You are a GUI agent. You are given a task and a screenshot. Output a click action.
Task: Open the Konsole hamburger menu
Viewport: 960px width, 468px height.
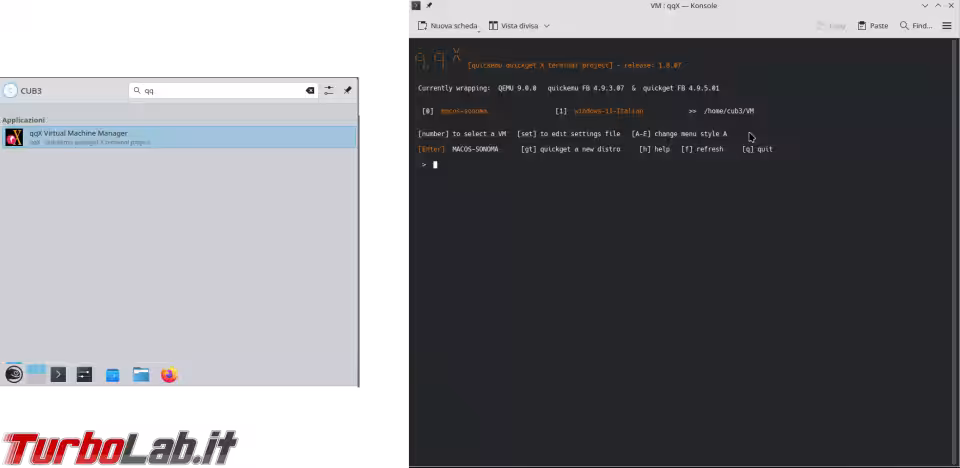(947, 26)
